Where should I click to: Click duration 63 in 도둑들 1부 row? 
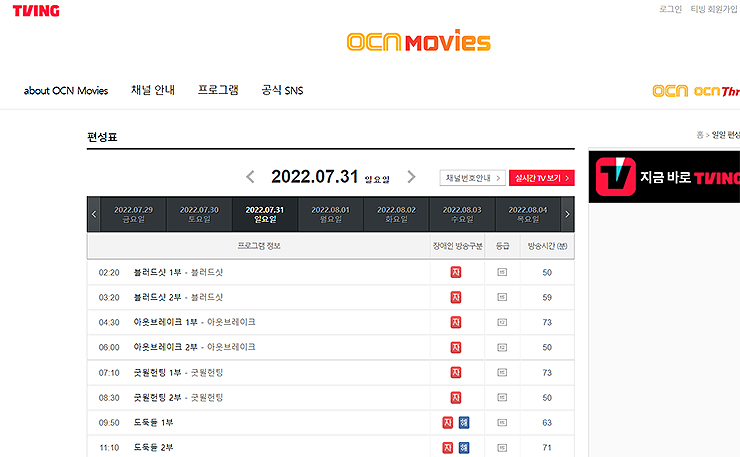coord(547,423)
